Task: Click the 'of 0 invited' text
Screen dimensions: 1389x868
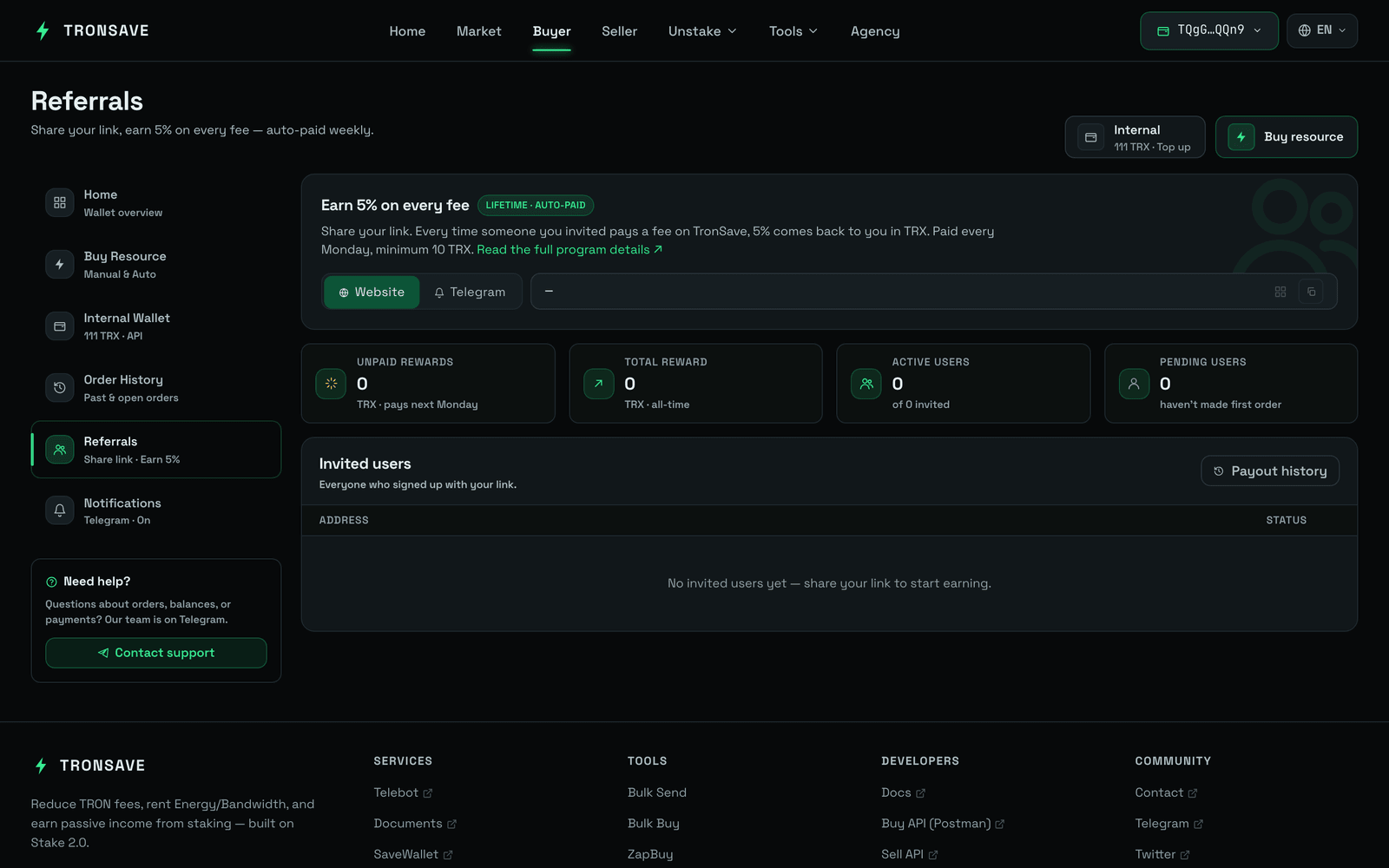Action: (x=921, y=404)
